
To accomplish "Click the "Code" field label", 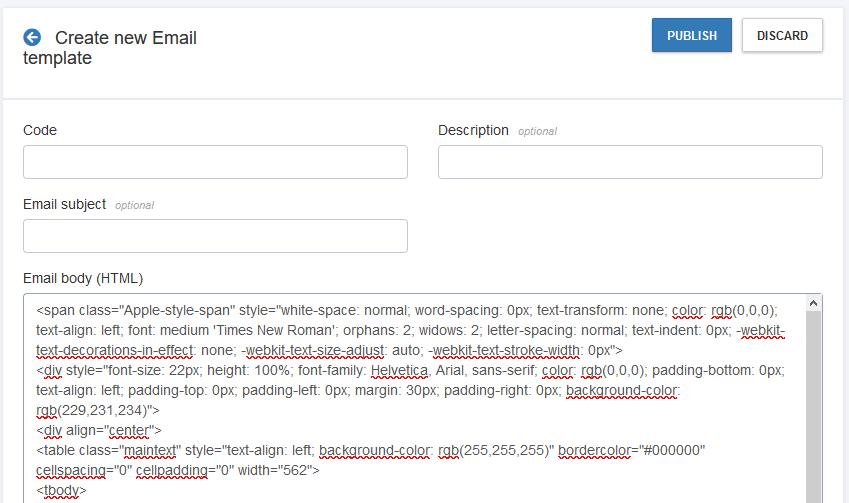I will point(40,130).
